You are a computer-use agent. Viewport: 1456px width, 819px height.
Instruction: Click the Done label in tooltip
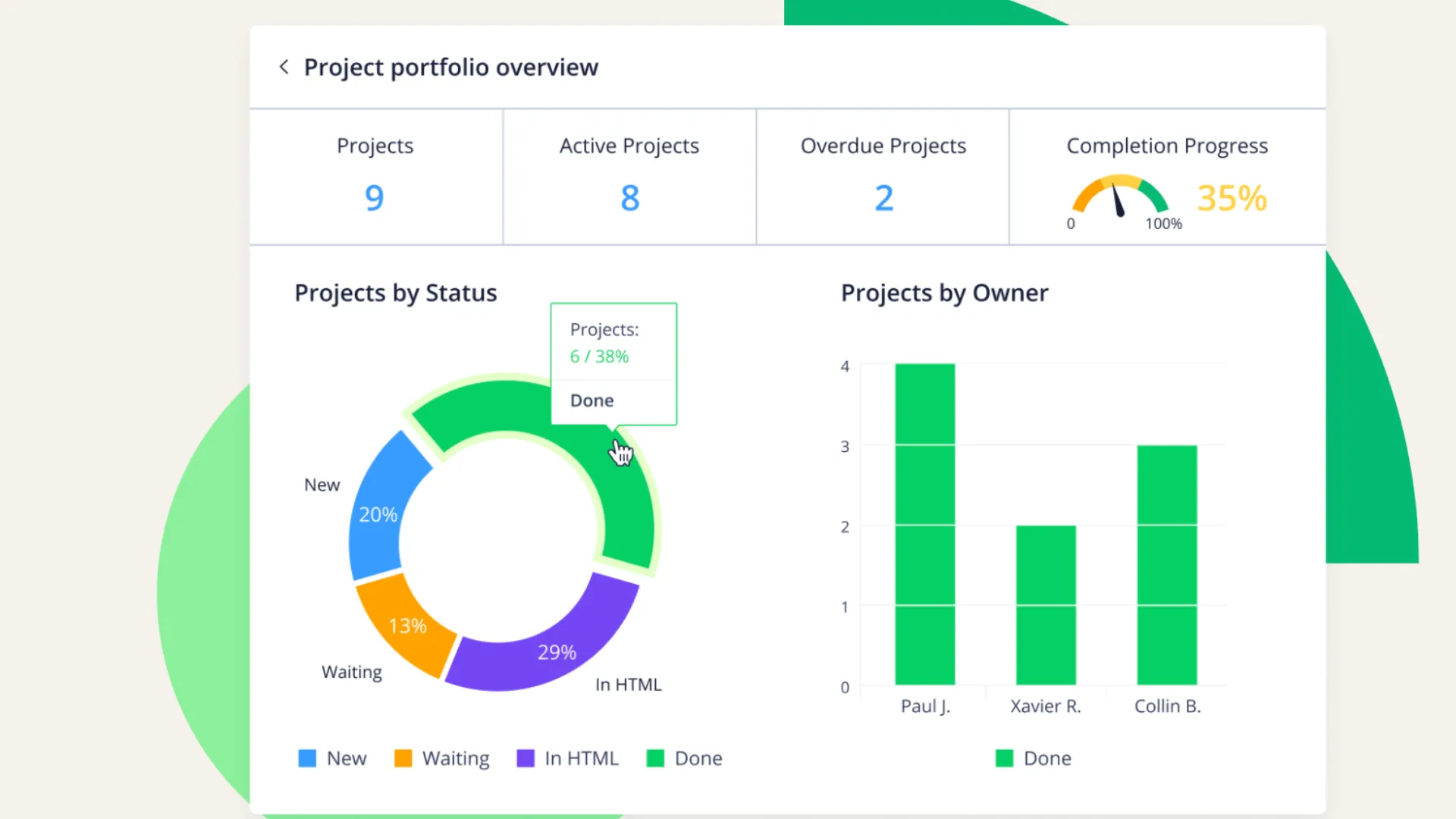(x=591, y=400)
